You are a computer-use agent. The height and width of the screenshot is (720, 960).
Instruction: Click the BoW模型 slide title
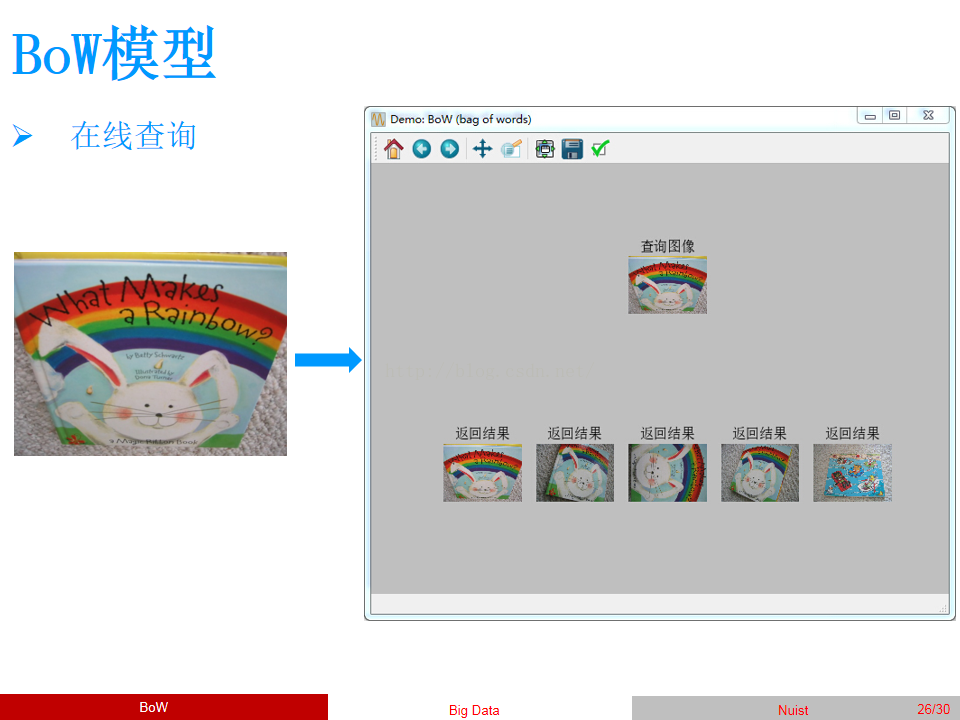click(114, 53)
